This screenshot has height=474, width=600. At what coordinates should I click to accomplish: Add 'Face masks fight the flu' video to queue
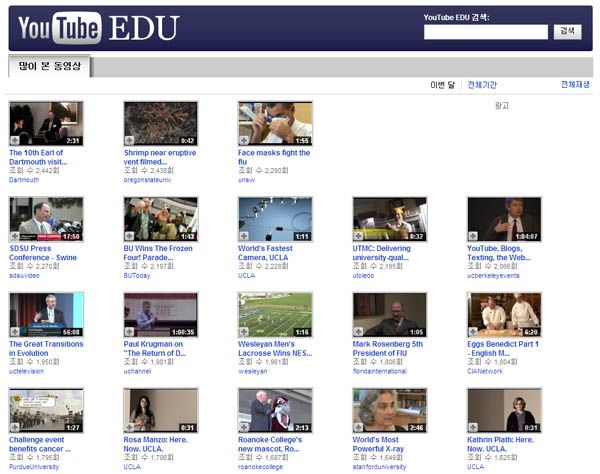tap(244, 140)
